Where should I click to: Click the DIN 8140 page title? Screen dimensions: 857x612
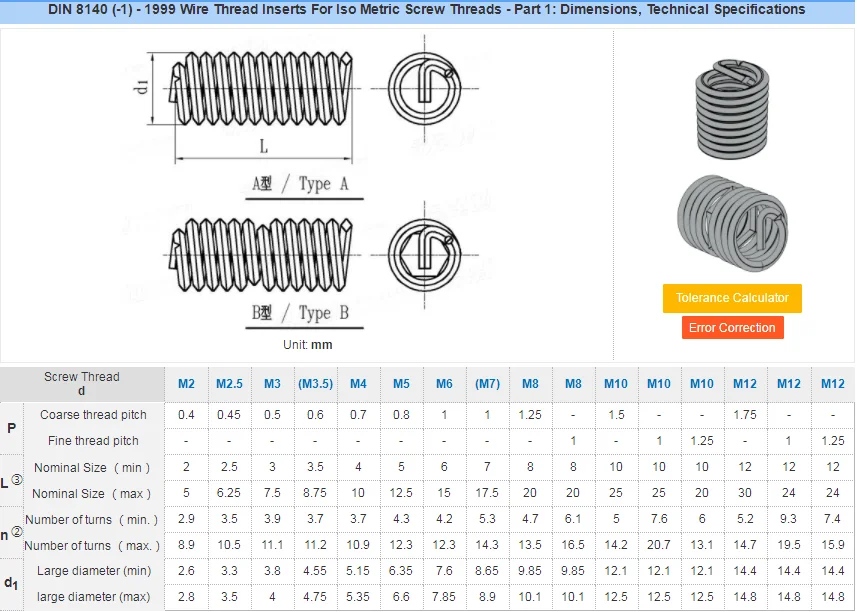pos(427,10)
